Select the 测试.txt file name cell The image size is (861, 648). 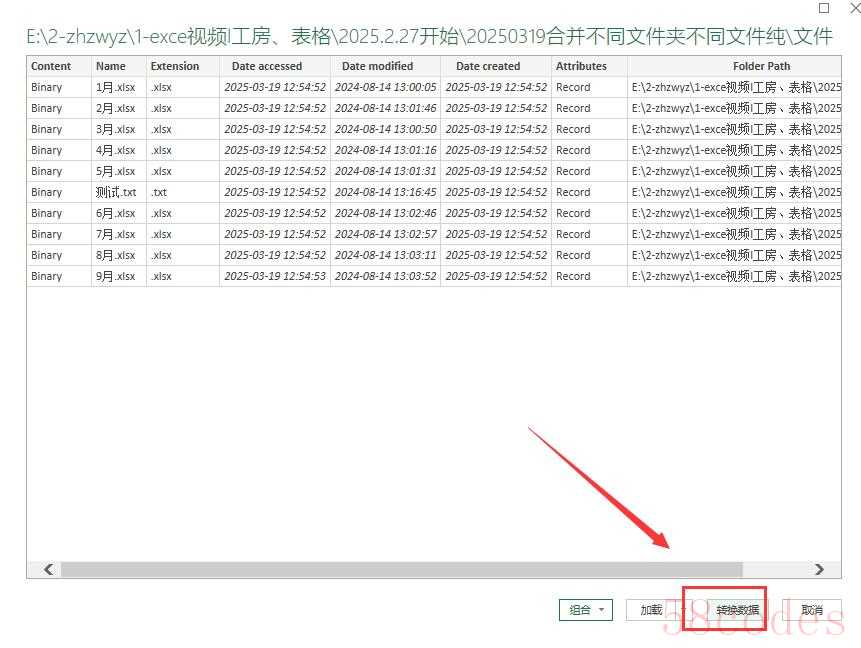(116, 192)
